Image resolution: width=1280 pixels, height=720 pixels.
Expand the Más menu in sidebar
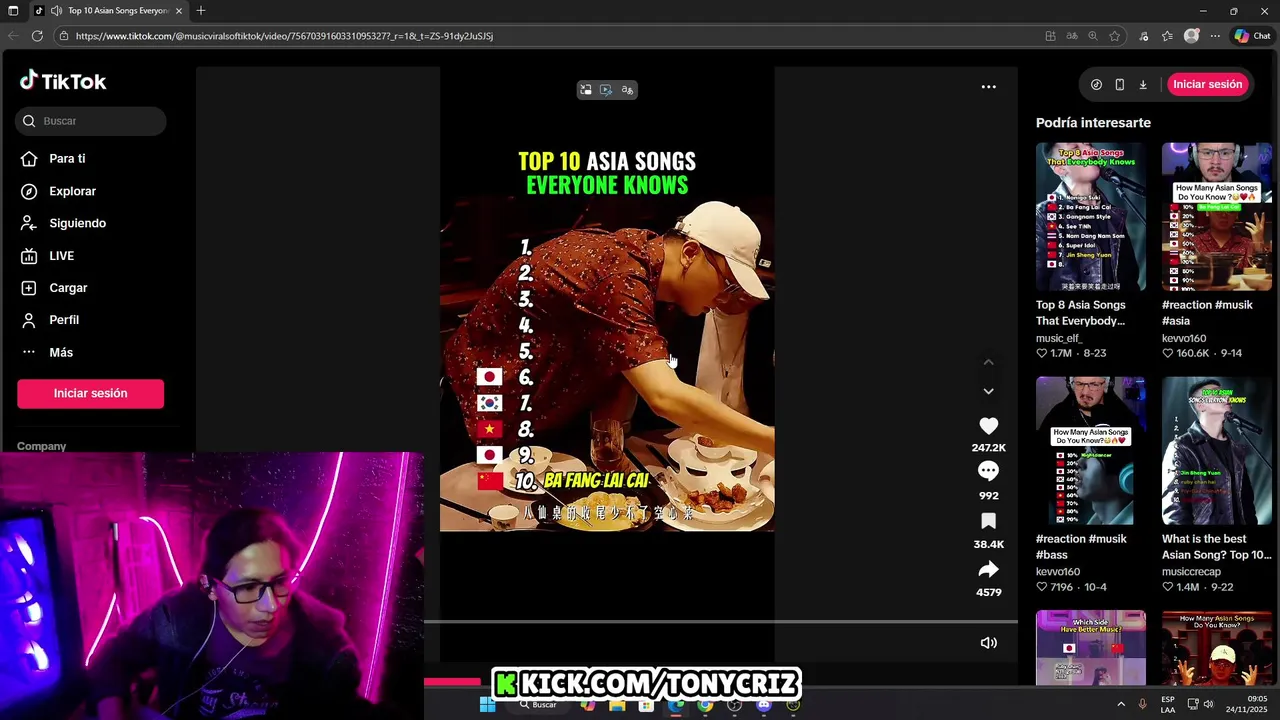[61, 352]
